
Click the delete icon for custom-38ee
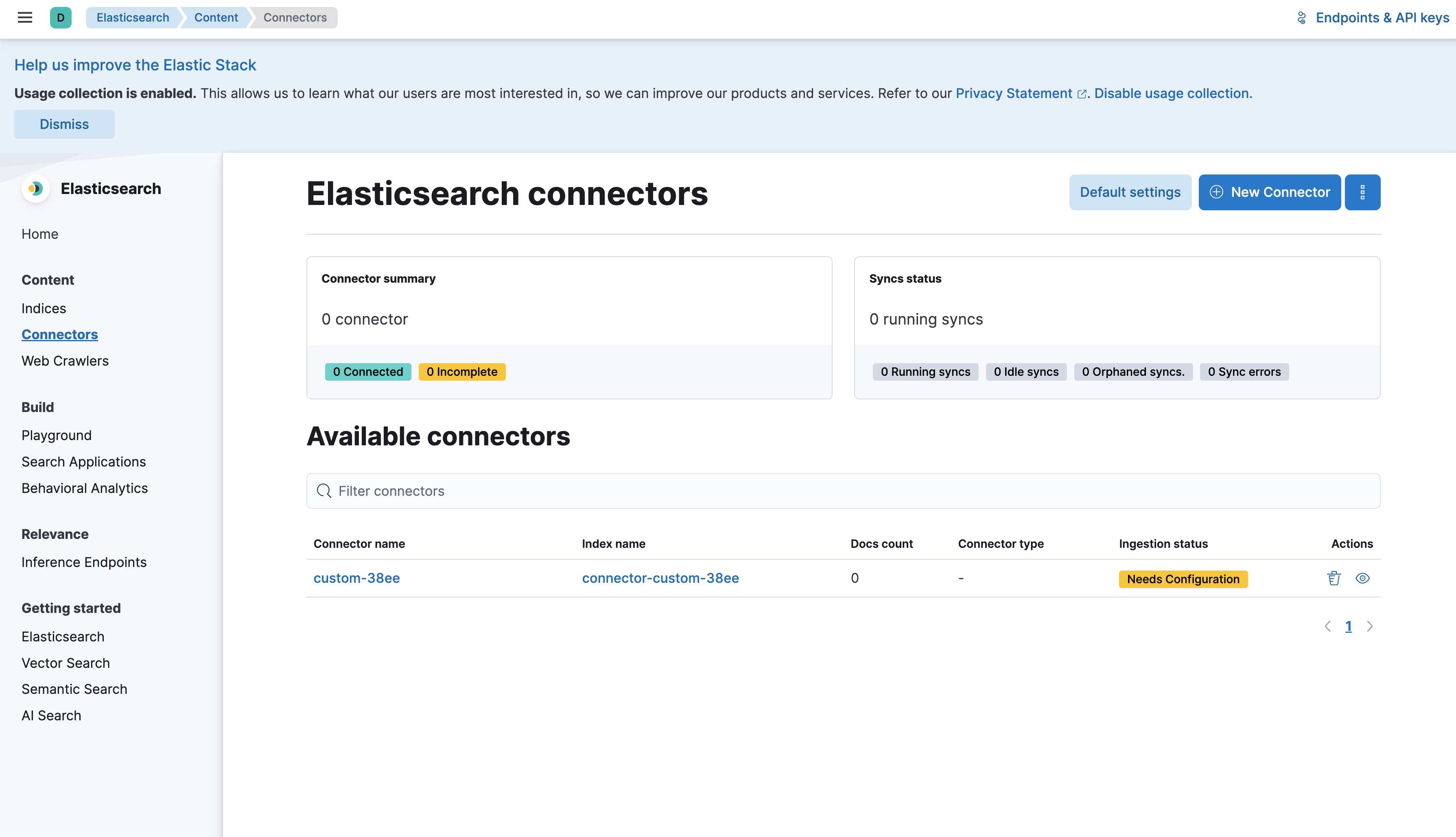[1334, 578]
